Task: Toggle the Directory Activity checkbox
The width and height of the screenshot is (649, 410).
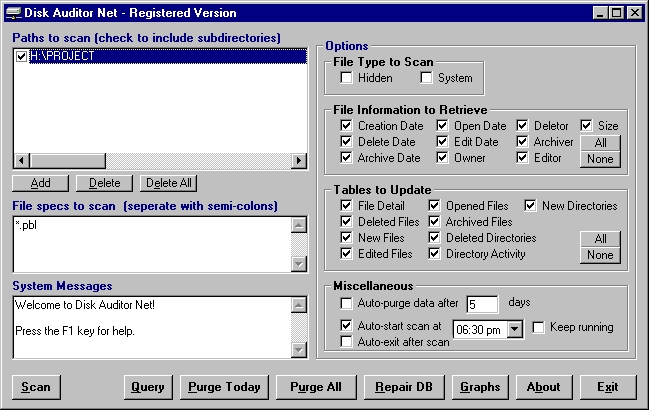Action: [434, 254]
